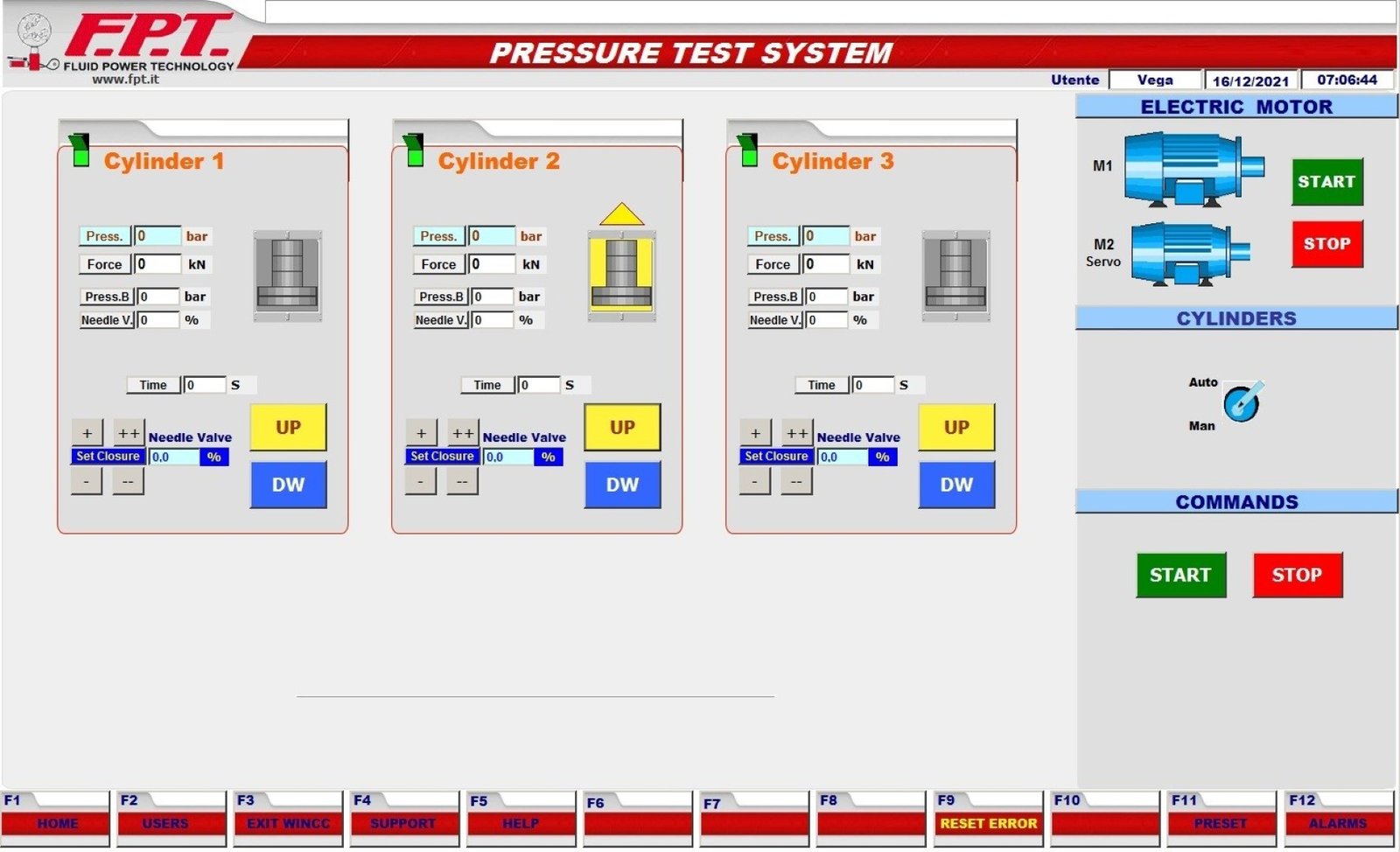Select the yellow Cylinder 2 piston graphic
This screenshot has height=852, width=1400.
coord(621,276)
